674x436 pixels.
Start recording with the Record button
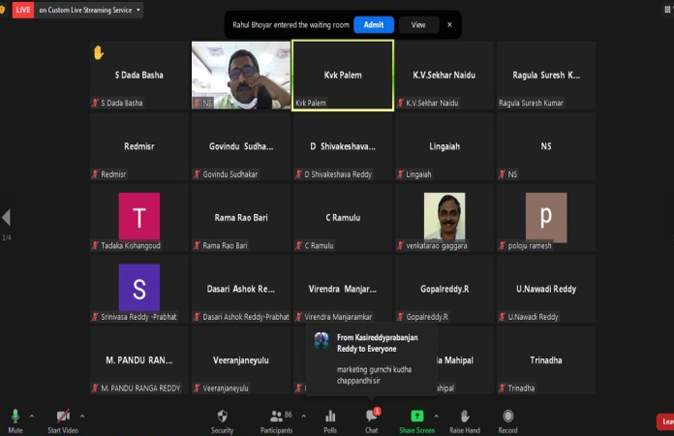tap(508, 418)
